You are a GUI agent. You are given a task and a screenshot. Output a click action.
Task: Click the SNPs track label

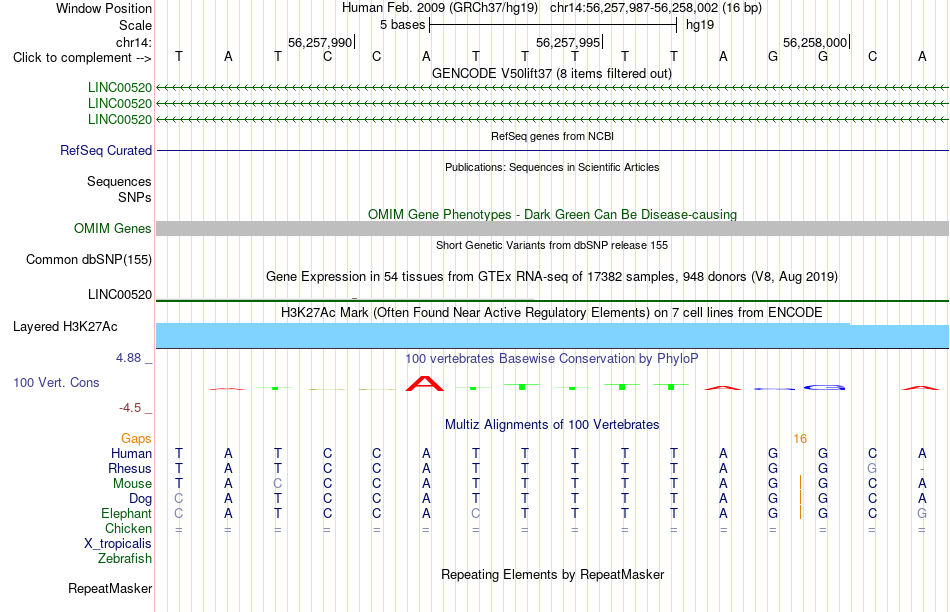point(135,197)
